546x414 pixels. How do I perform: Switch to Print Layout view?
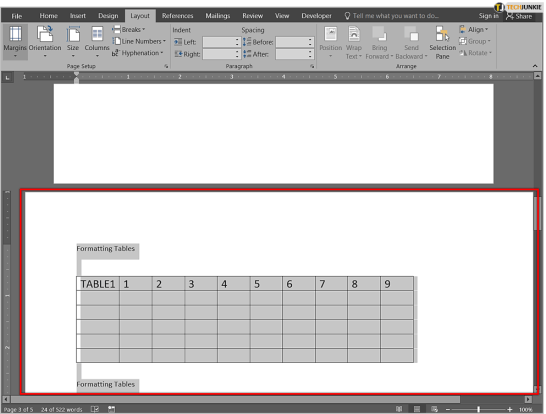coord(417,409)
